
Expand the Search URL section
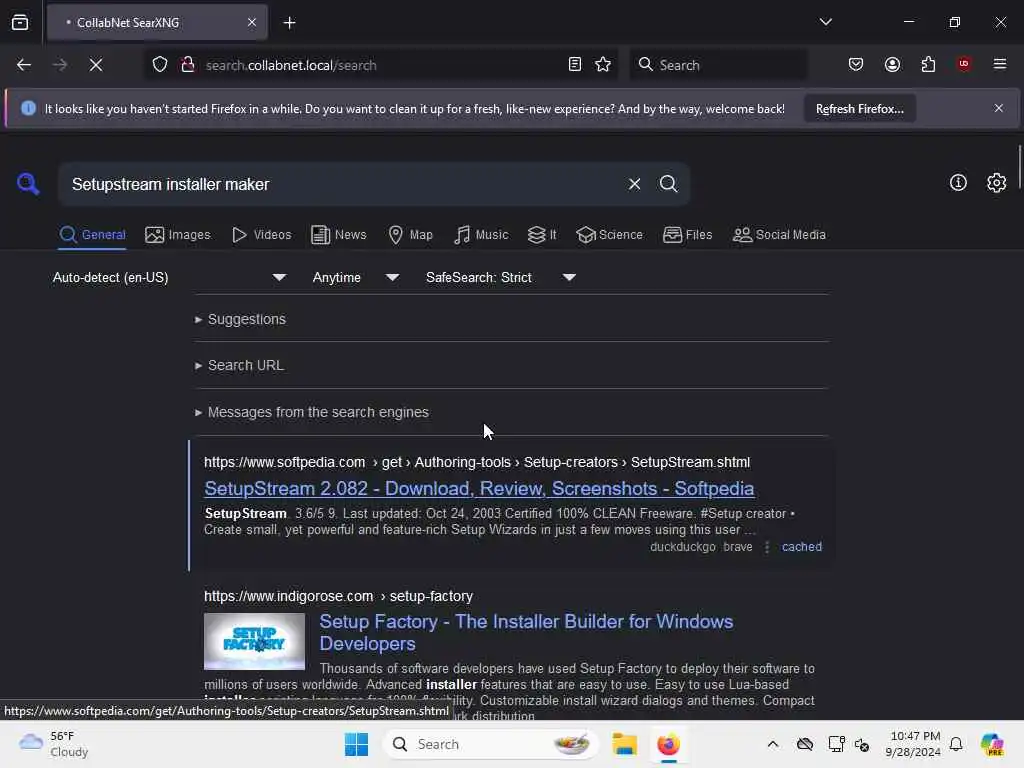(240, 366)
